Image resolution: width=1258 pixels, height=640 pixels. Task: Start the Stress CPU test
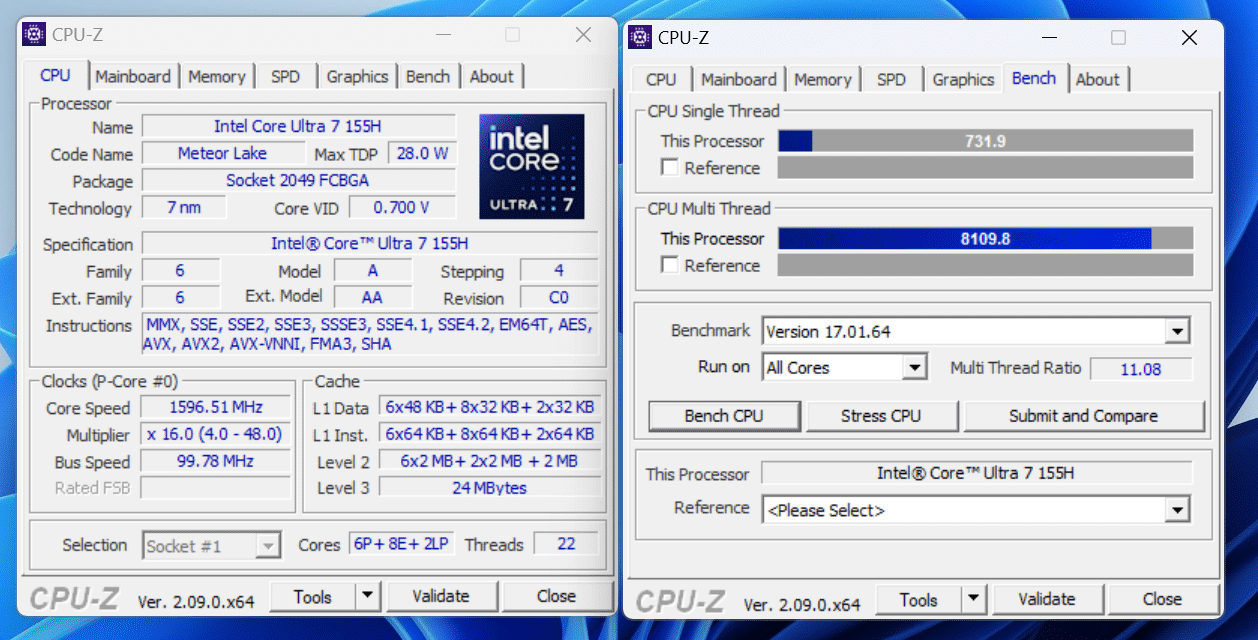click(881, 416)
